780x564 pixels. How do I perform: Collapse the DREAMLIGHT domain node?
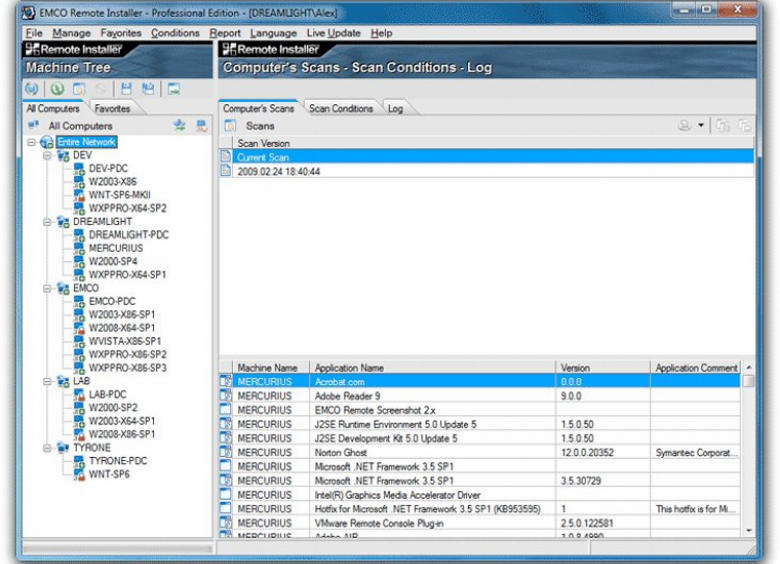tap(47, 222)
